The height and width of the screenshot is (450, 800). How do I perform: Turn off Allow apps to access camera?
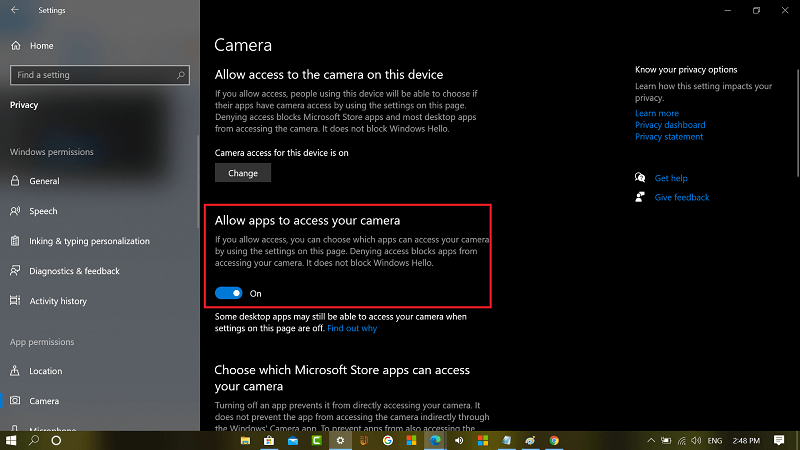(229, 293)
